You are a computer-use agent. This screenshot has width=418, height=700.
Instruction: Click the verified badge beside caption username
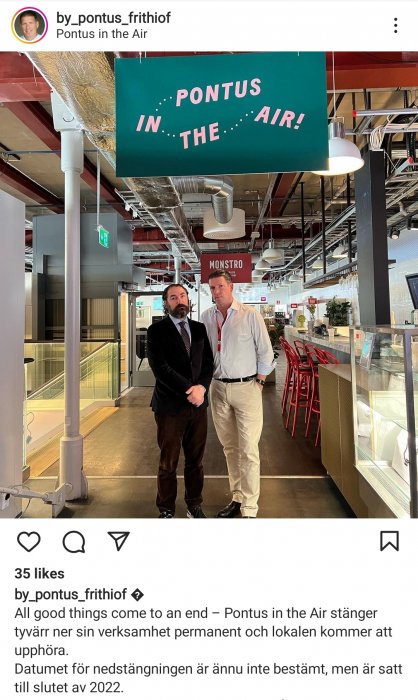pos(137,595)
